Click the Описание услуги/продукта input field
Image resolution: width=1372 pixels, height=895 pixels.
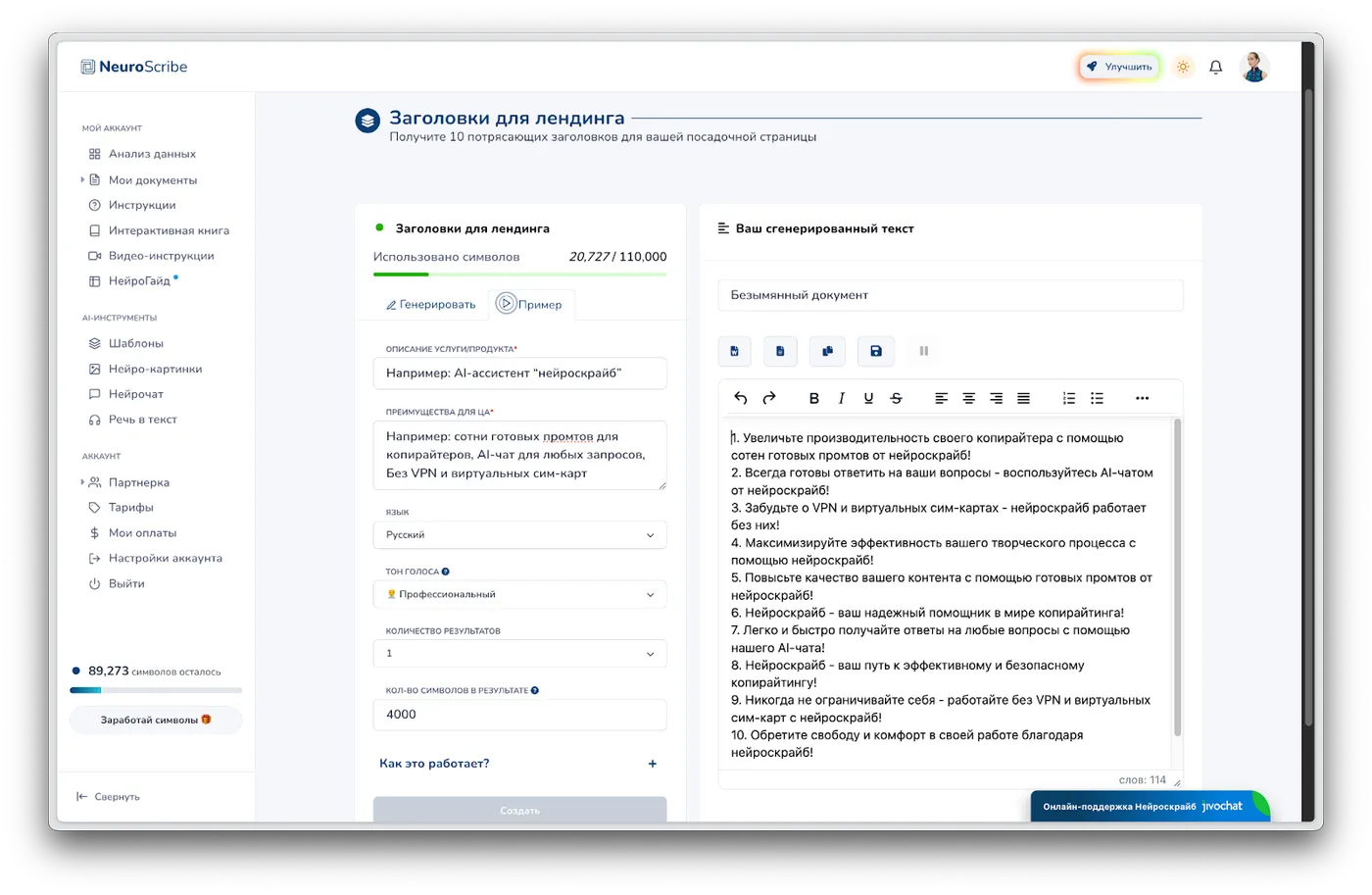click(519, 373)
